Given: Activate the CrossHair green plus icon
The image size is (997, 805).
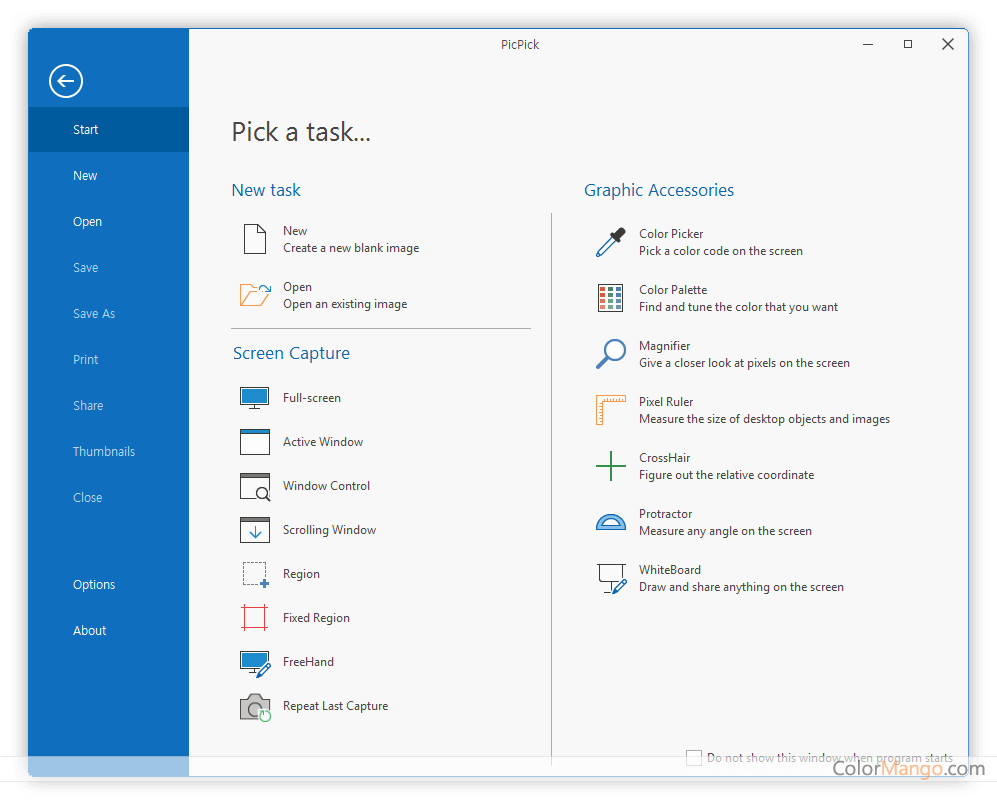Looking at the screenshot, I should (x=610, y=466).
